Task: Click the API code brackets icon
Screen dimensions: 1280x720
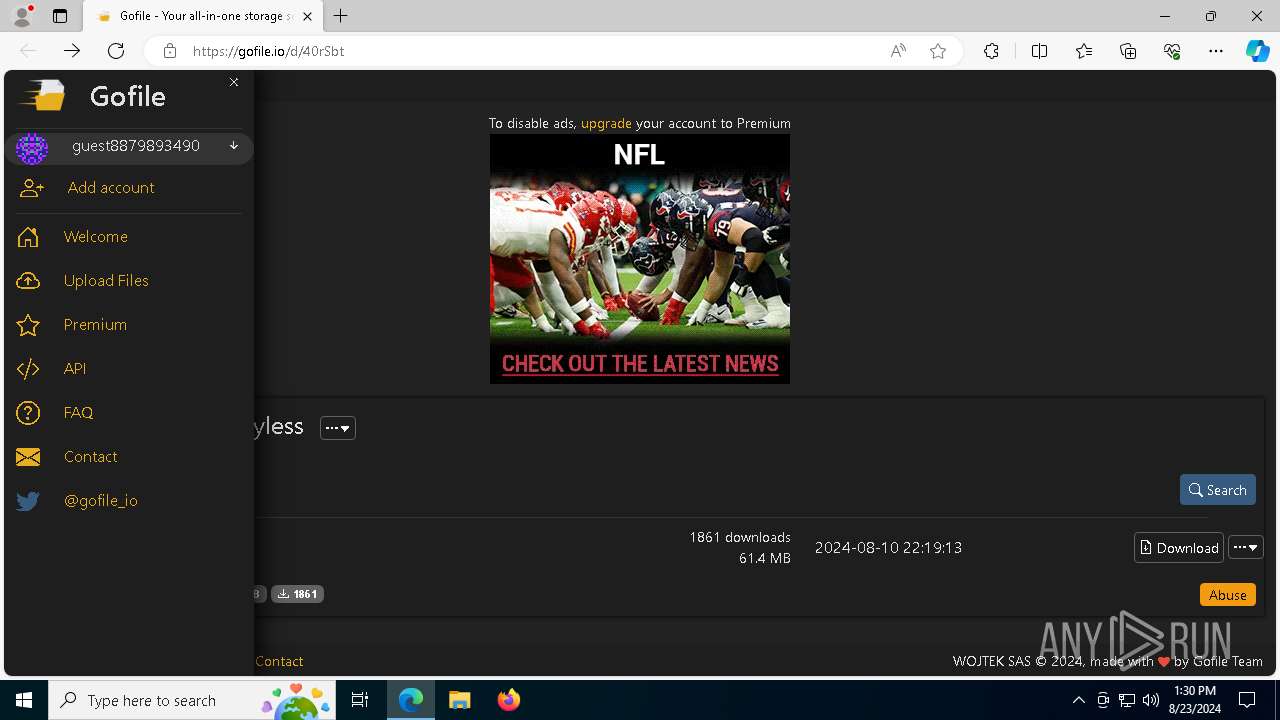Action: pos(28,369)
